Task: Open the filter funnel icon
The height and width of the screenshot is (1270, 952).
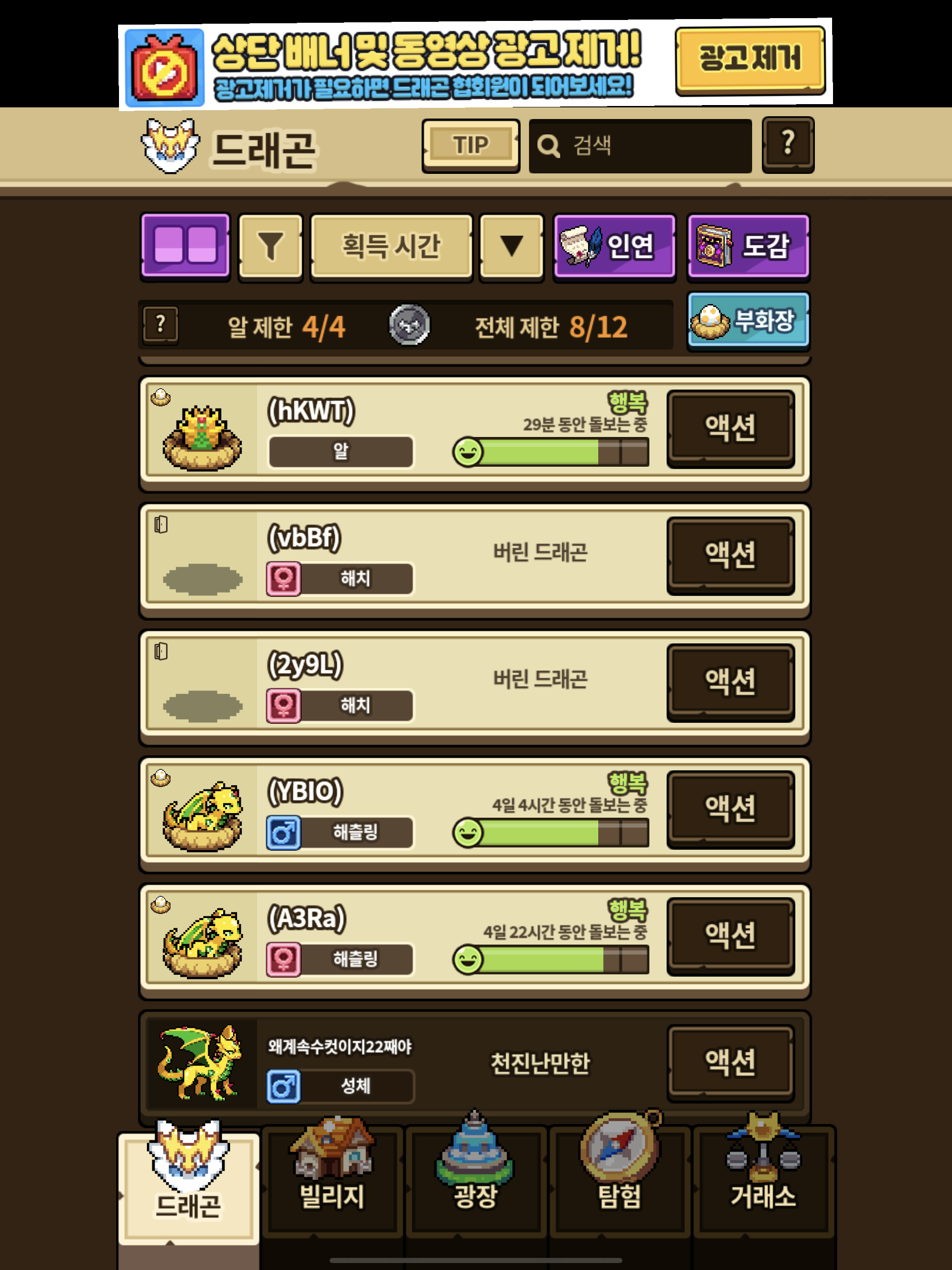Action: 271,247
